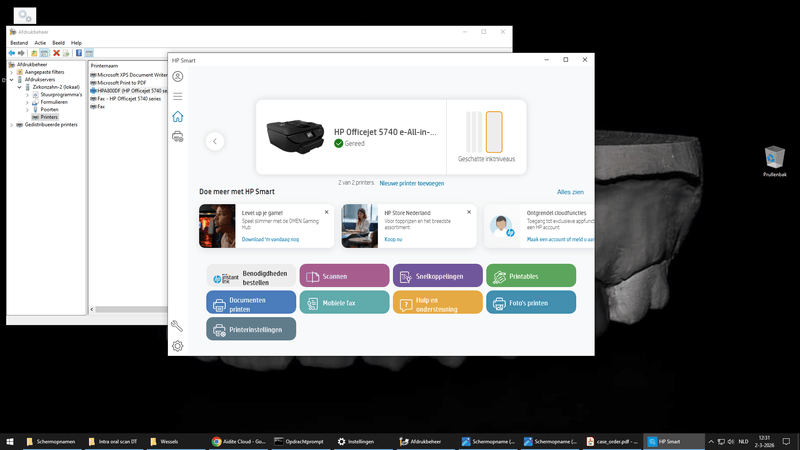The height and width of the screenshot is (450, 800).
Task: Open the Actie menu in Afdrukbeheer
Action: coord(40,43)
